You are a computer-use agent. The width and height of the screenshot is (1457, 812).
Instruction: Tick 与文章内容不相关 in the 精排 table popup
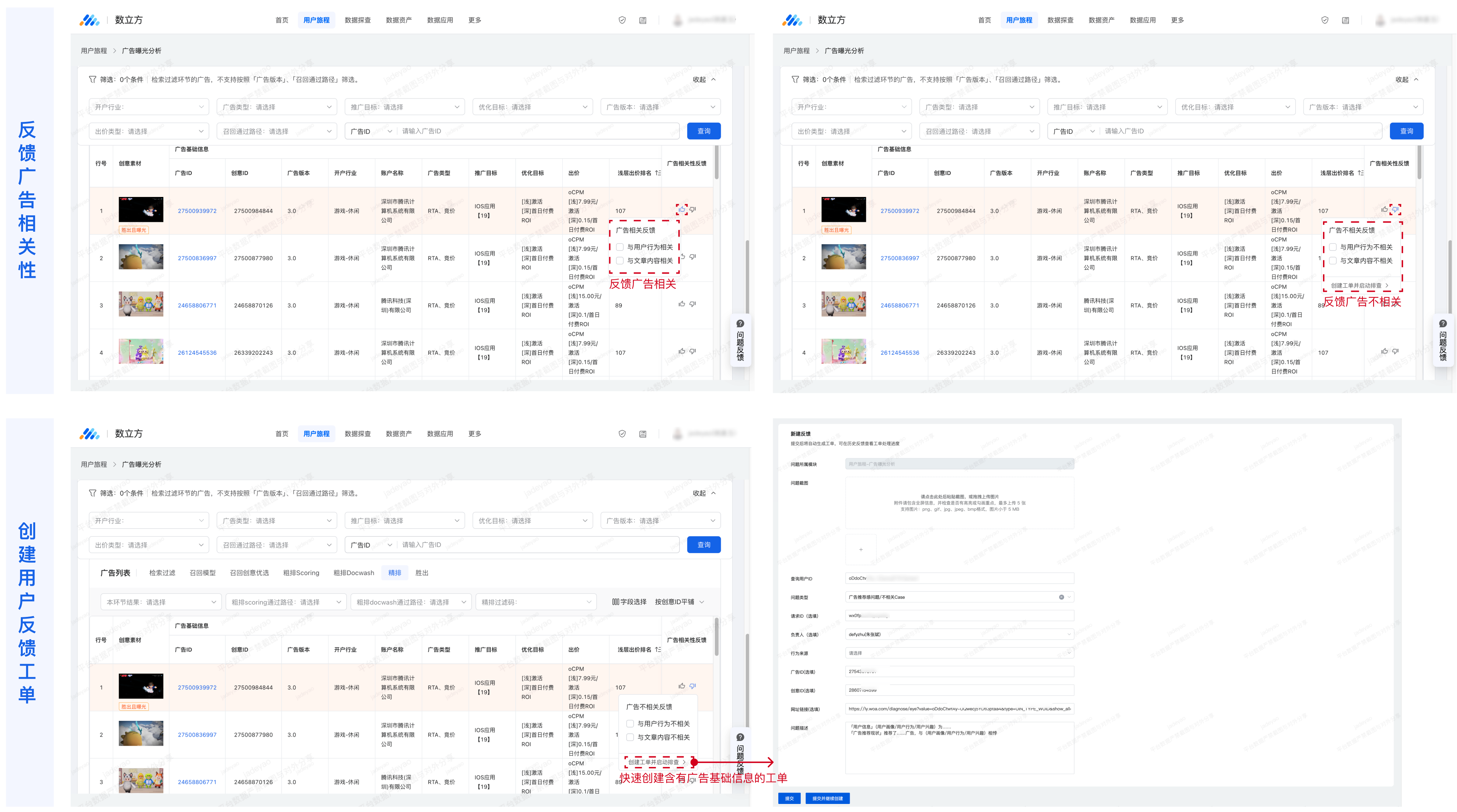(630, 737)
